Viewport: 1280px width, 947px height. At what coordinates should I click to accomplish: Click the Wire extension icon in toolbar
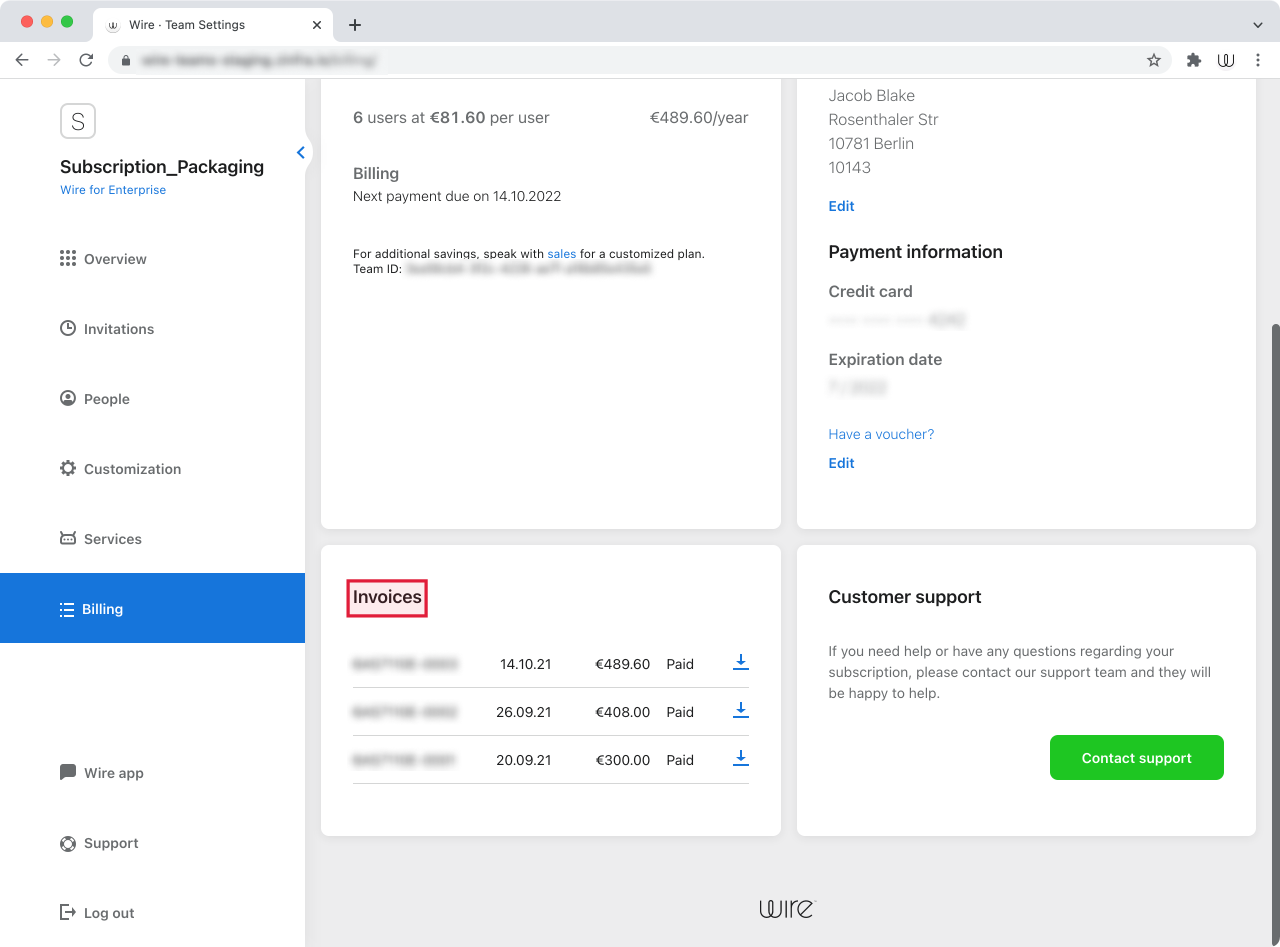[1226, 60]
